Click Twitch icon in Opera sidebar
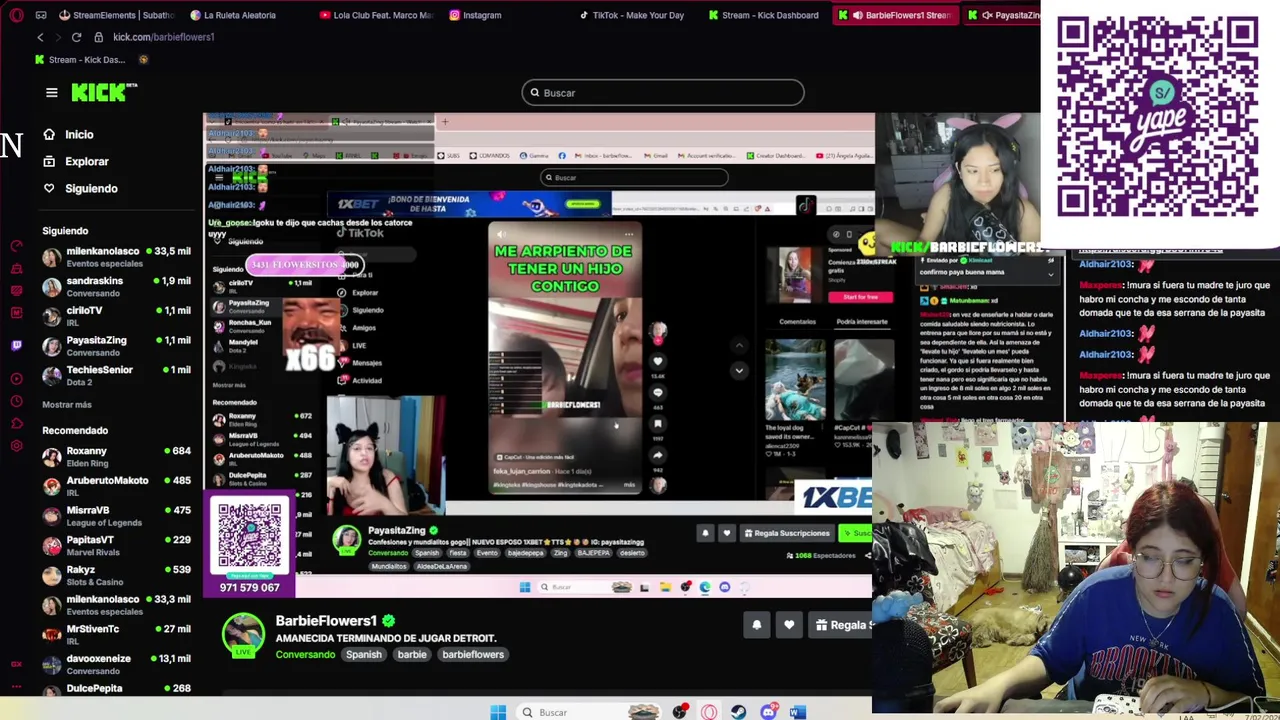Viewport: 1280px width, 720px height. [x=16, y=345]
